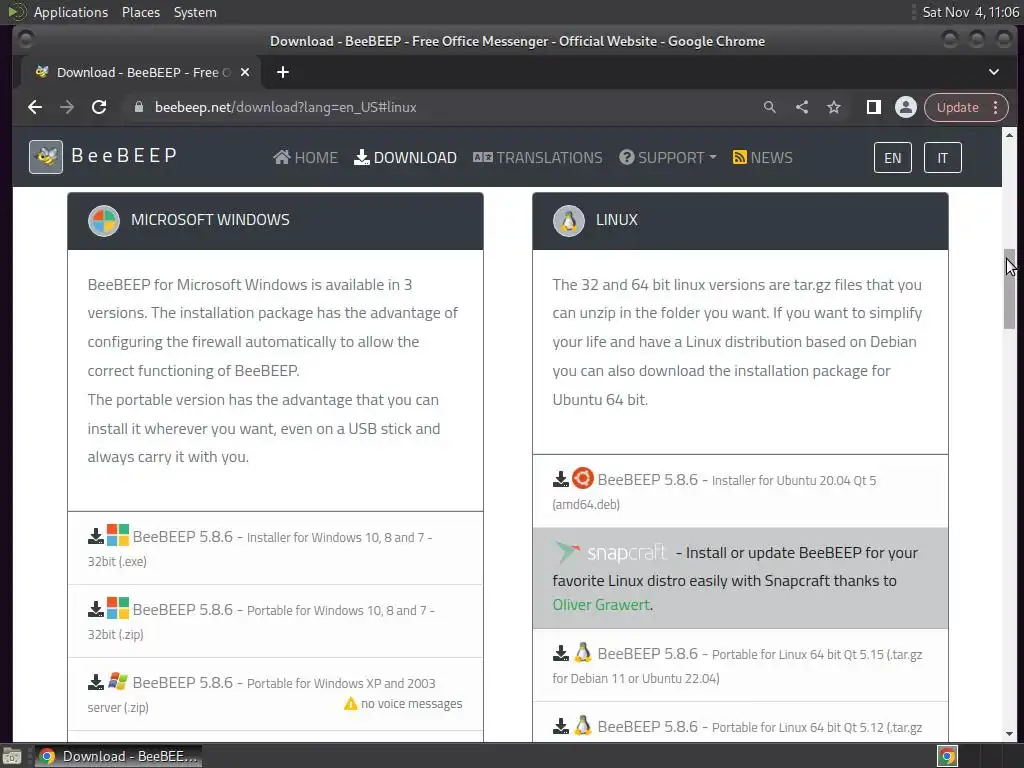Screen dimensions: 1024x768
Task: Open a new browser tab
Action: (x=283, y=72)
